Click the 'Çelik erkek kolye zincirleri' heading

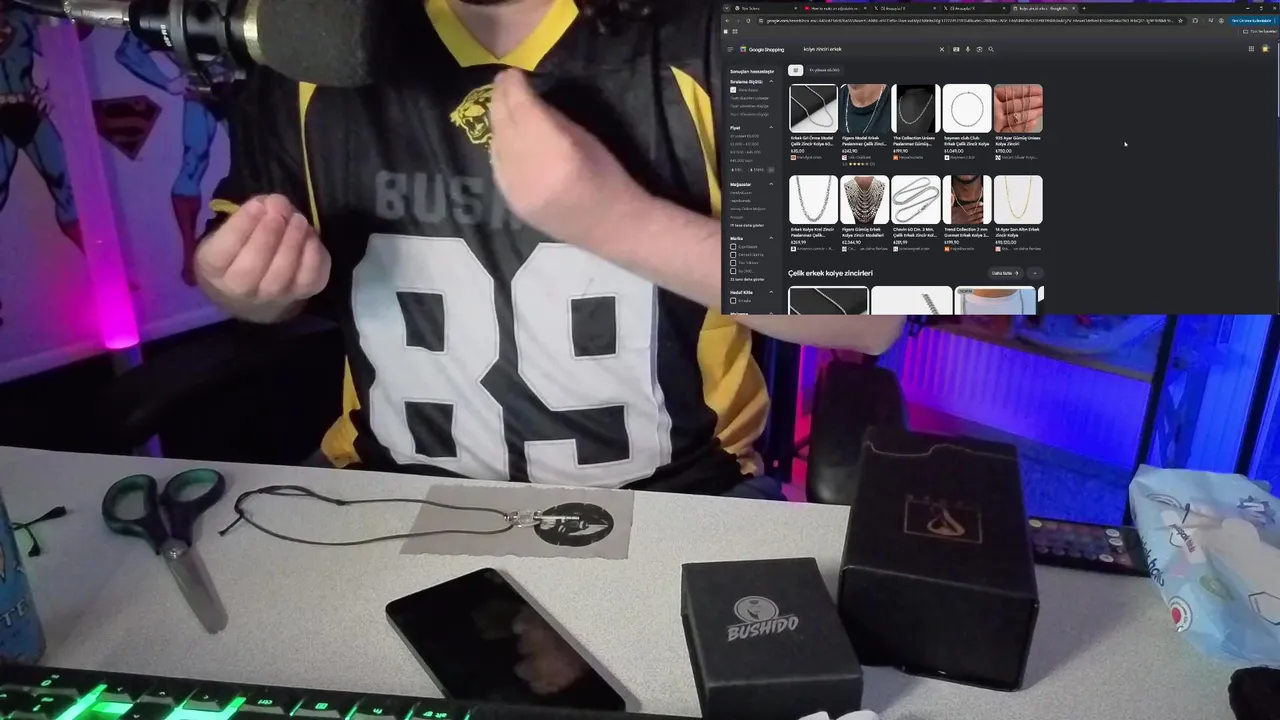click(x=830, y=273)
